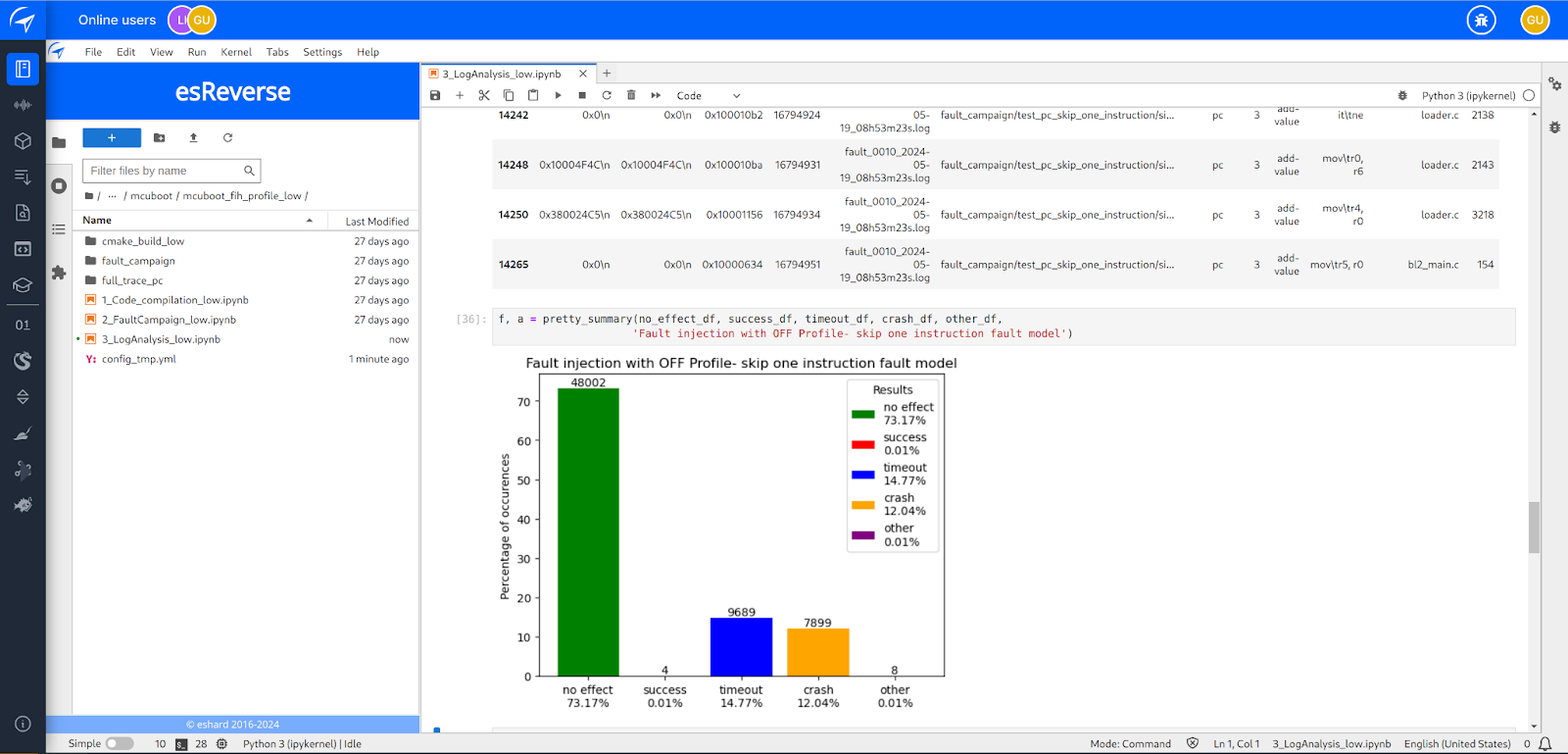Expand the collapsed breadcrumb path ellipsis
1568x754 pixels.
point(113,196)
